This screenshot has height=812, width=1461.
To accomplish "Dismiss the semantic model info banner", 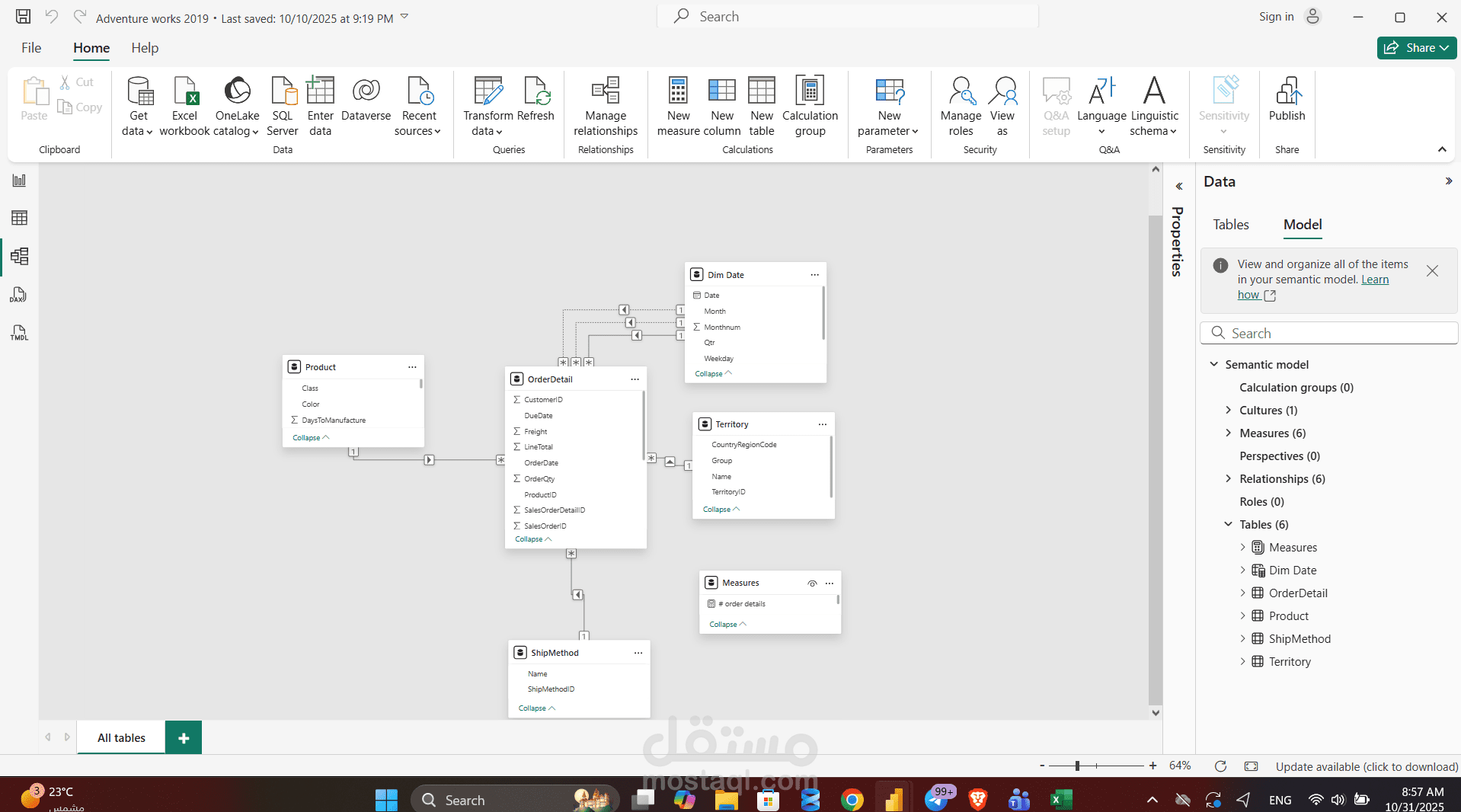I will 1432,271.
